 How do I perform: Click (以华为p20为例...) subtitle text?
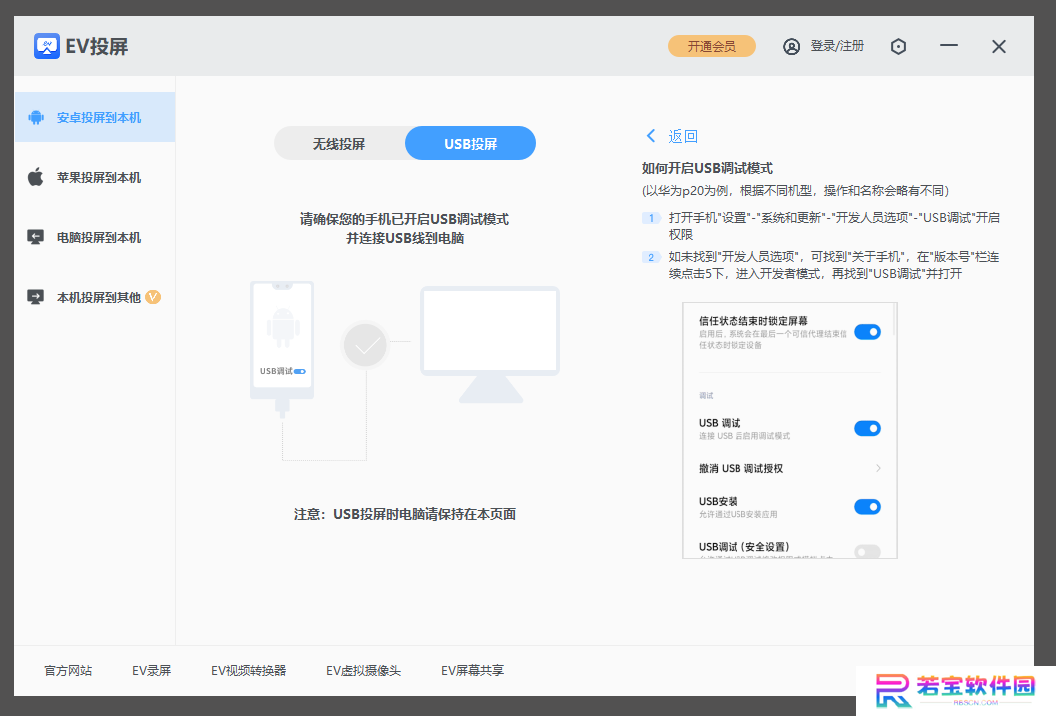(795, 191)
